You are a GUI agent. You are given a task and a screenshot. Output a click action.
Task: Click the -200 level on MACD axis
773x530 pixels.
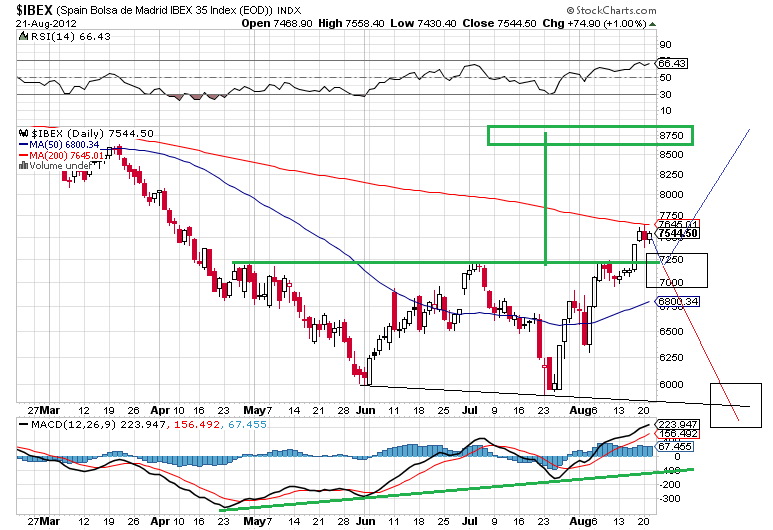coord(670,485)
